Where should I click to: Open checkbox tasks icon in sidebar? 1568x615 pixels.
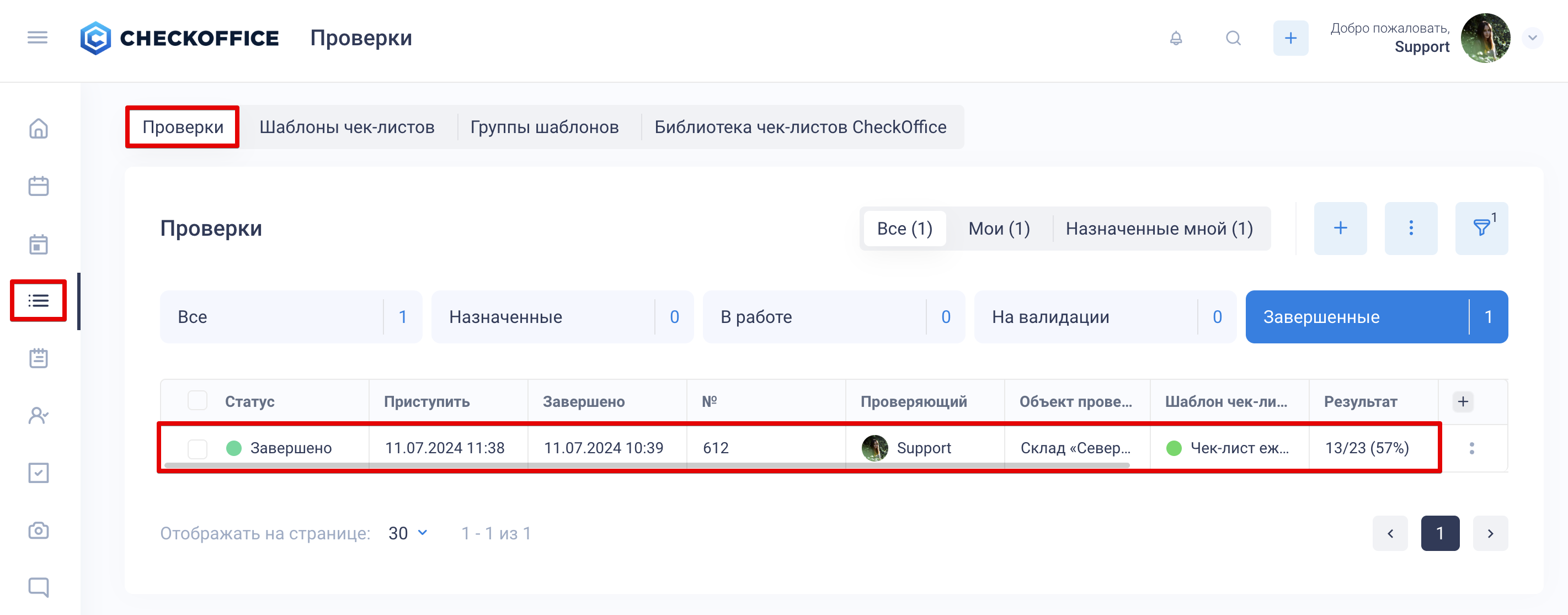click(39, 473)
